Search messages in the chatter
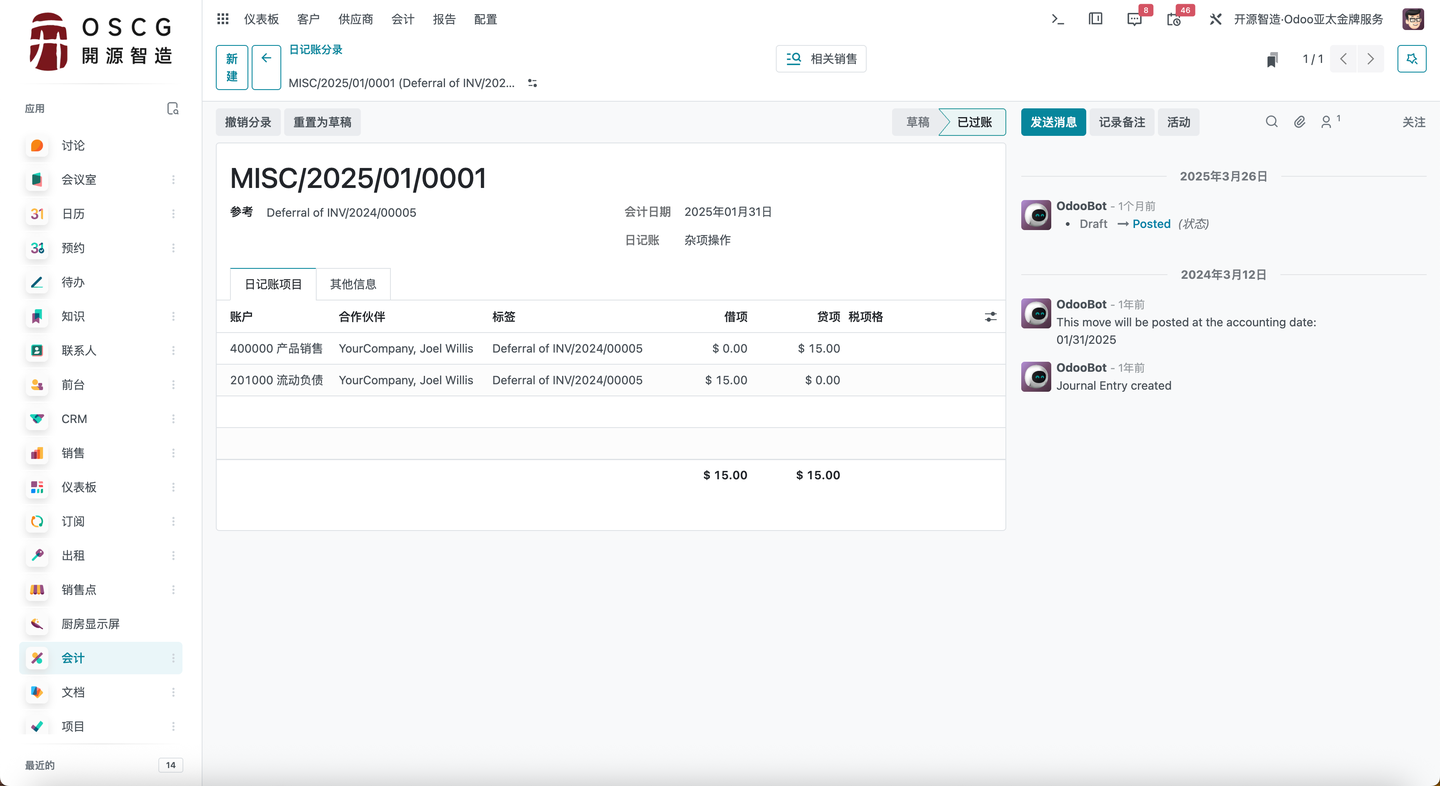The width and height of the screenshot is (1440, 786). (x=1271, y=121)
